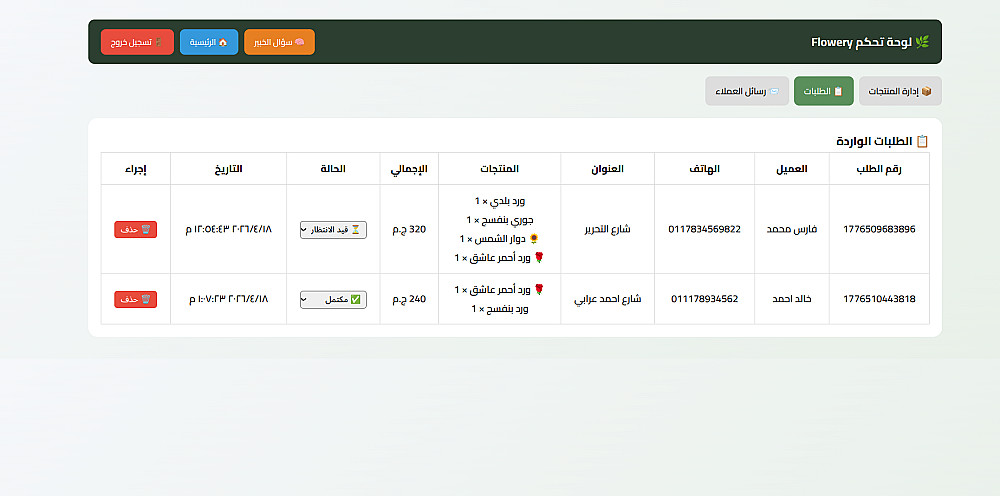Click product دوار الشمس × 1

[499, 239]
